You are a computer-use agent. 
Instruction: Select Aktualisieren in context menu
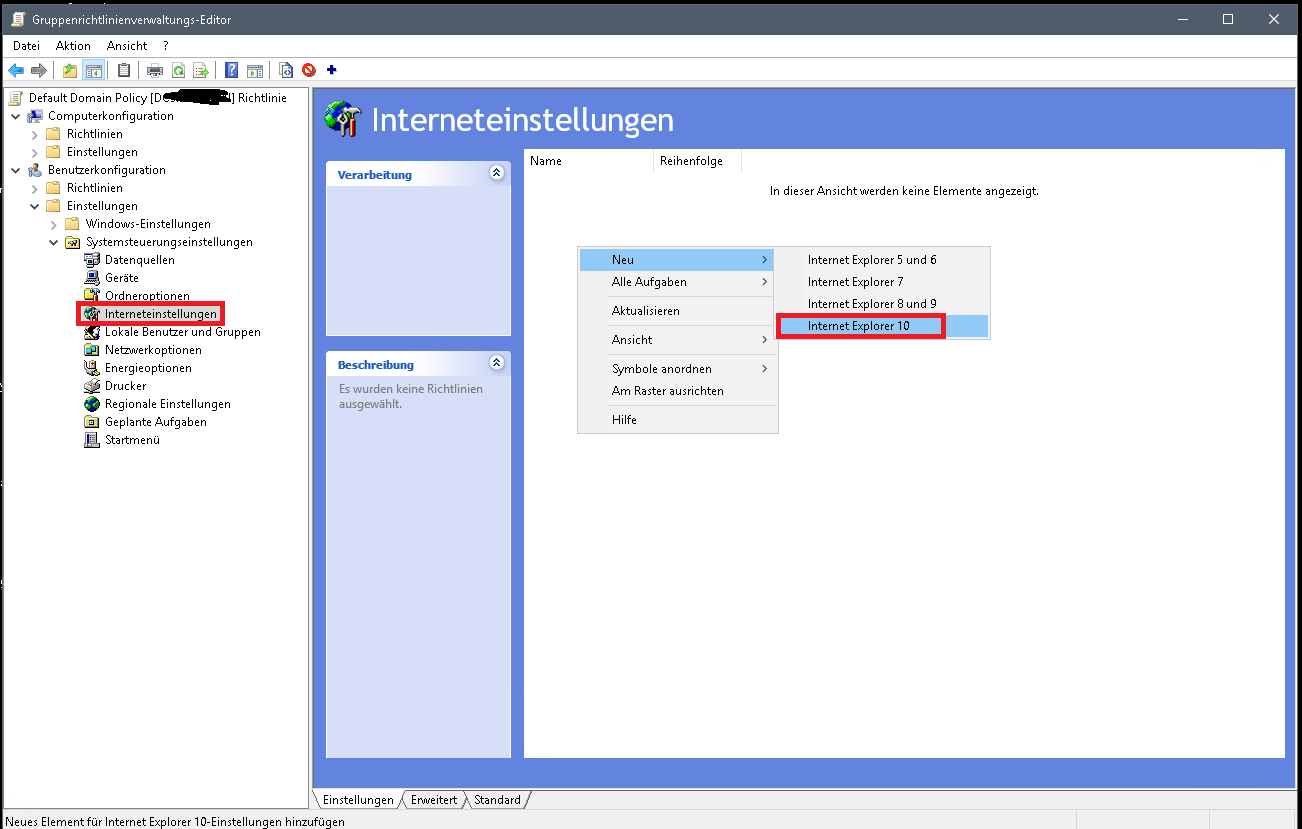pos(678,311)
